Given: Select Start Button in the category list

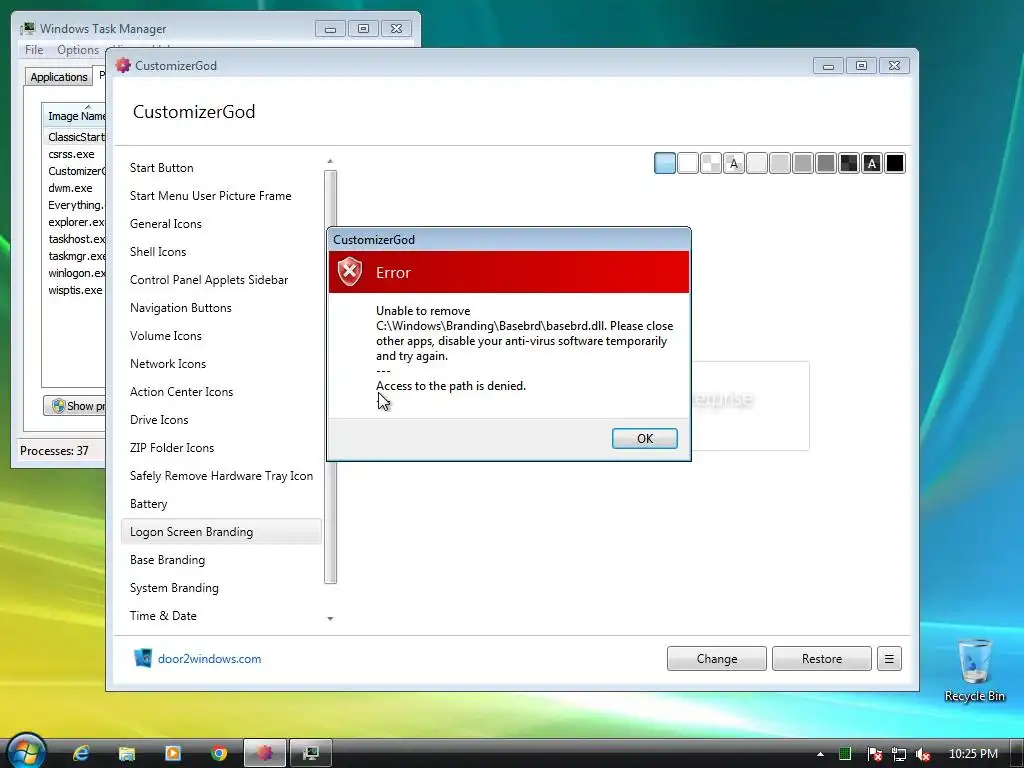Looking at the screenshot, I should coord(221,168).
